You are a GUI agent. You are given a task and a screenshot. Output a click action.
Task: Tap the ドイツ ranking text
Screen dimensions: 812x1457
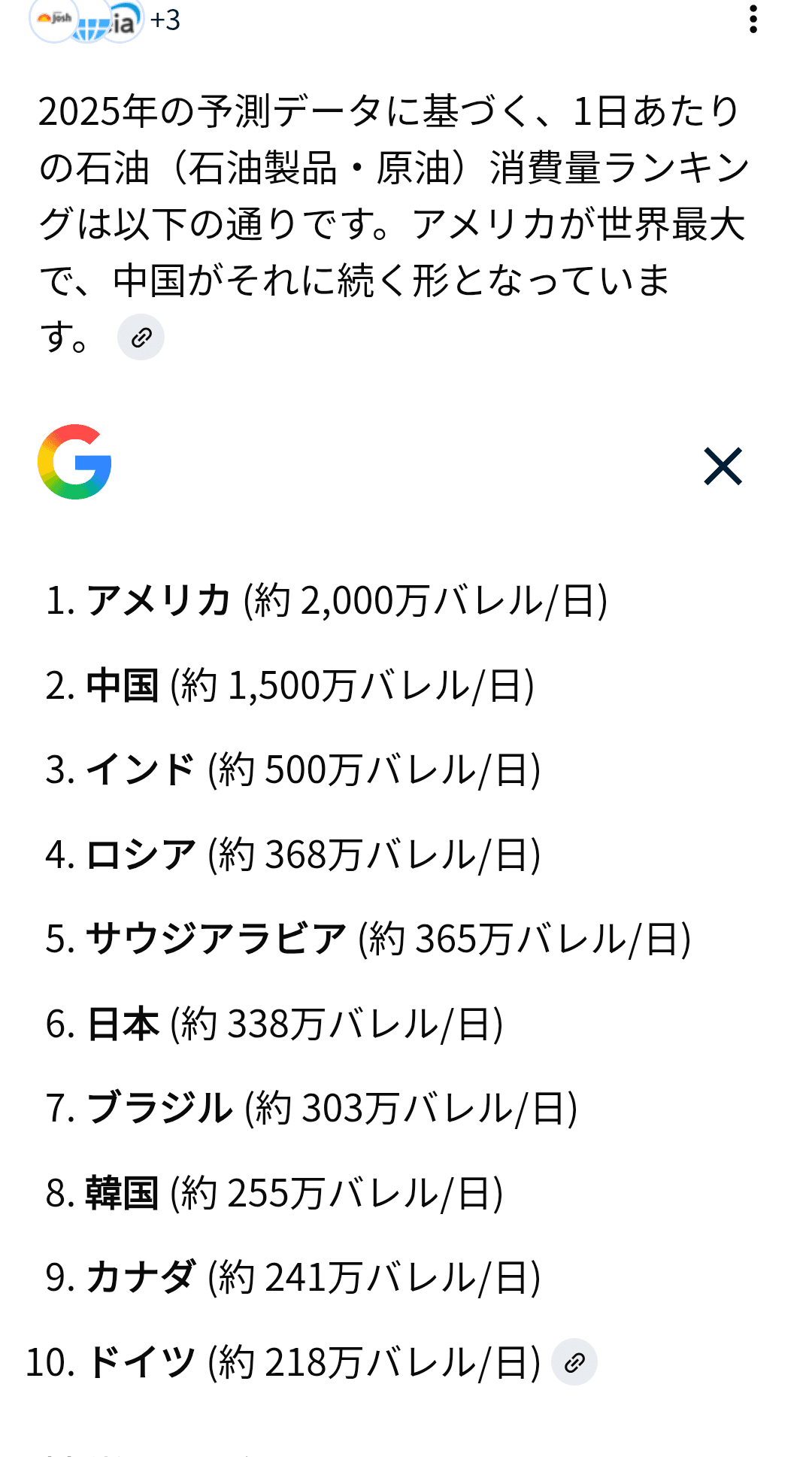(282, 1362)
